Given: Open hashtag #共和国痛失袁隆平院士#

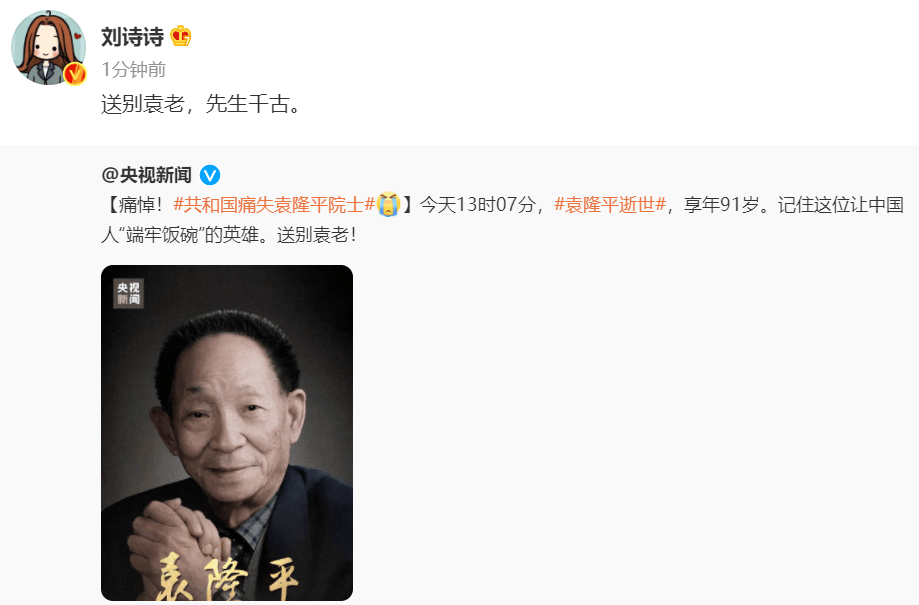Looking at the screenshot, I should click(x=274, y=205).
